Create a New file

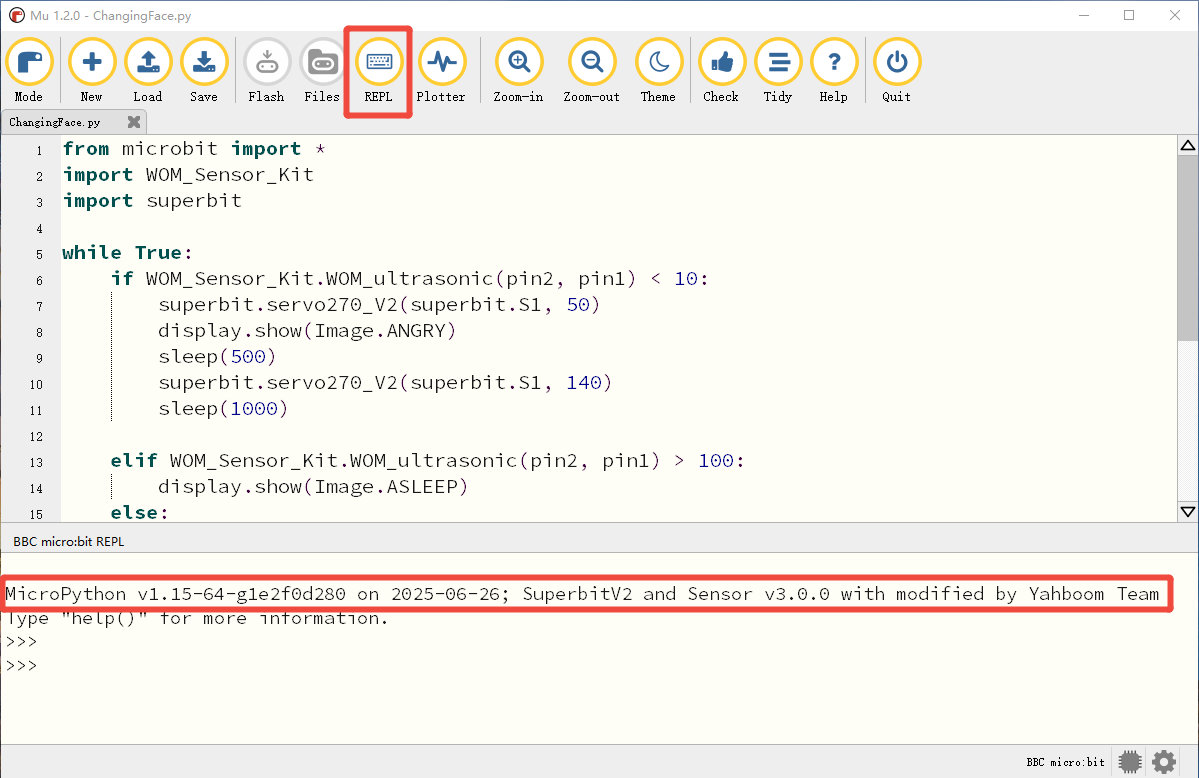(92, 71)
